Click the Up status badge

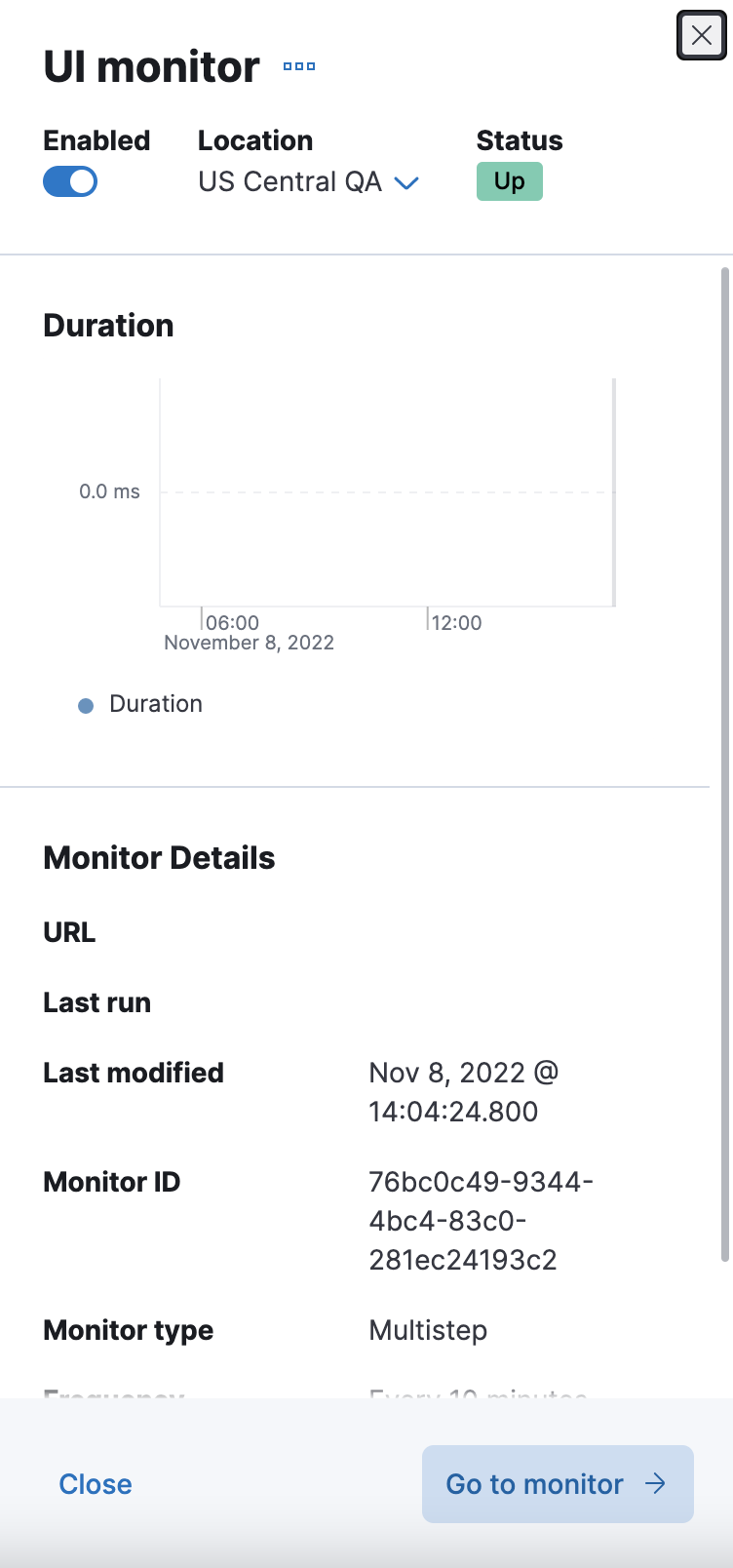[x=509, y=181]
